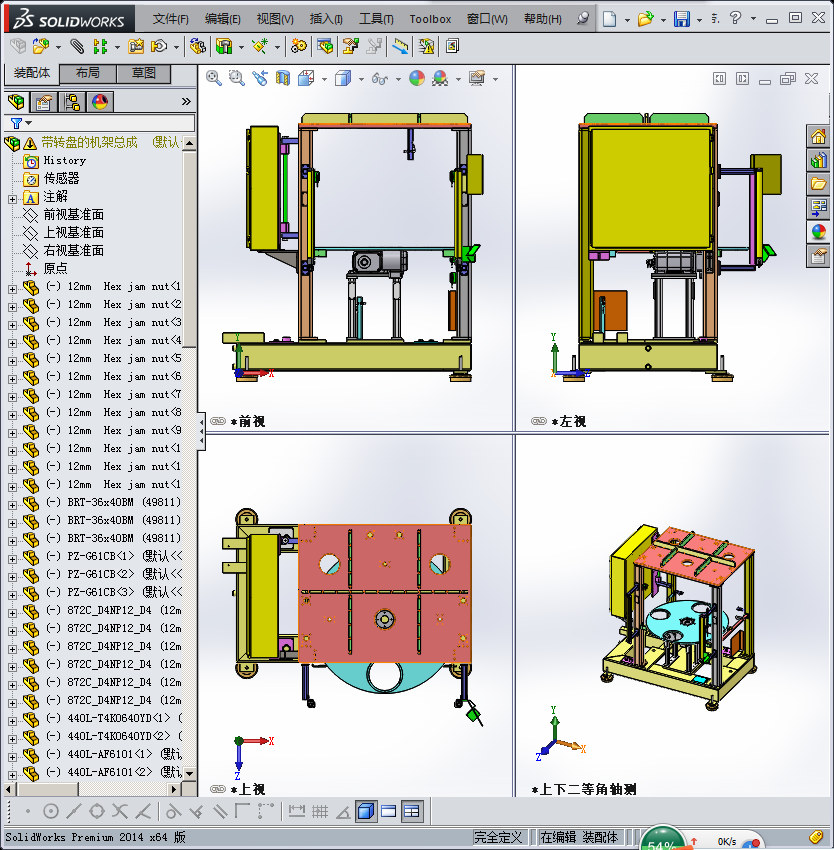Expand the 注解 tree node
The height and width of the screenshot is (850, 834).
12,199
